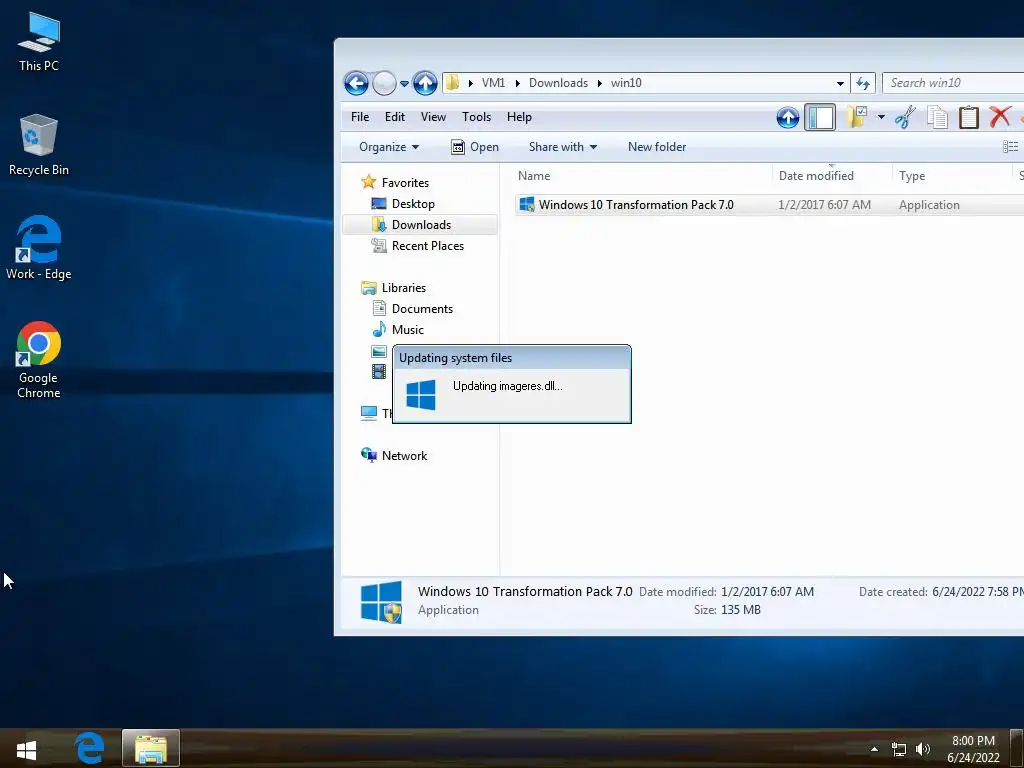This screenshot has height=768, width=1024.
Task: Click VM1 in the address breadcrumb
Action: (x=493, y=83)
